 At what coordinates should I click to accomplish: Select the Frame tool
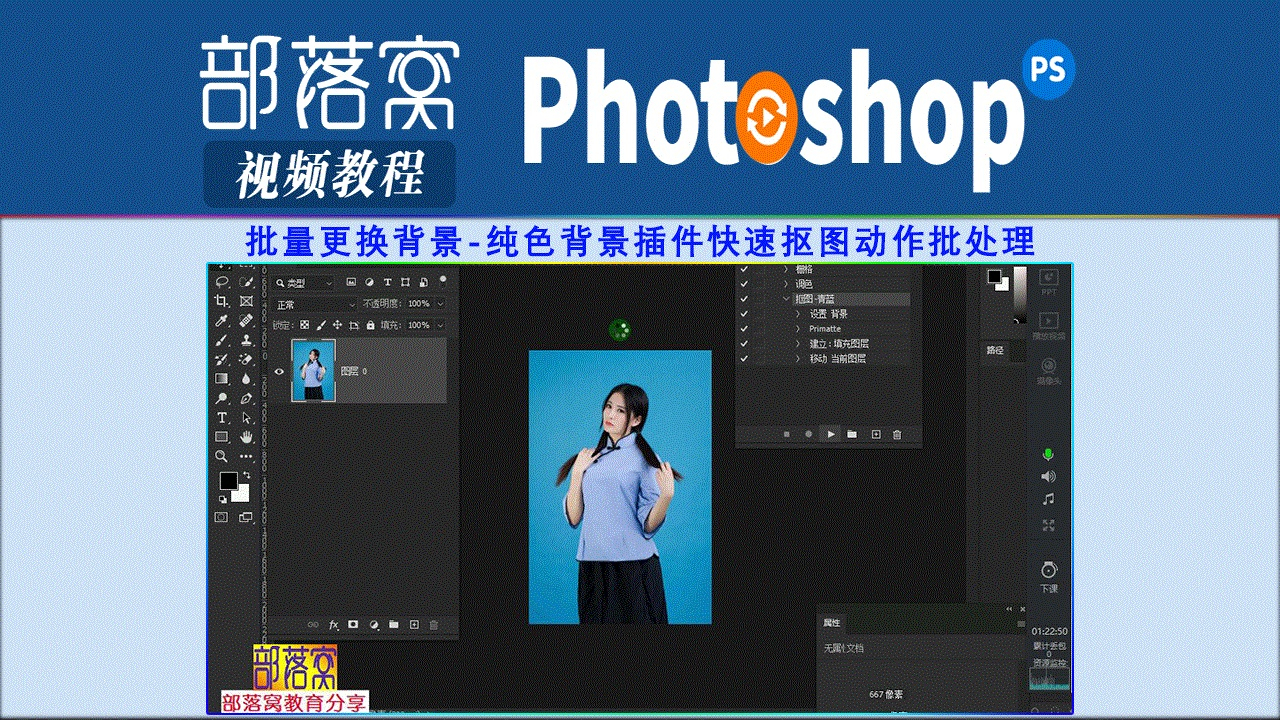(246, 301)
